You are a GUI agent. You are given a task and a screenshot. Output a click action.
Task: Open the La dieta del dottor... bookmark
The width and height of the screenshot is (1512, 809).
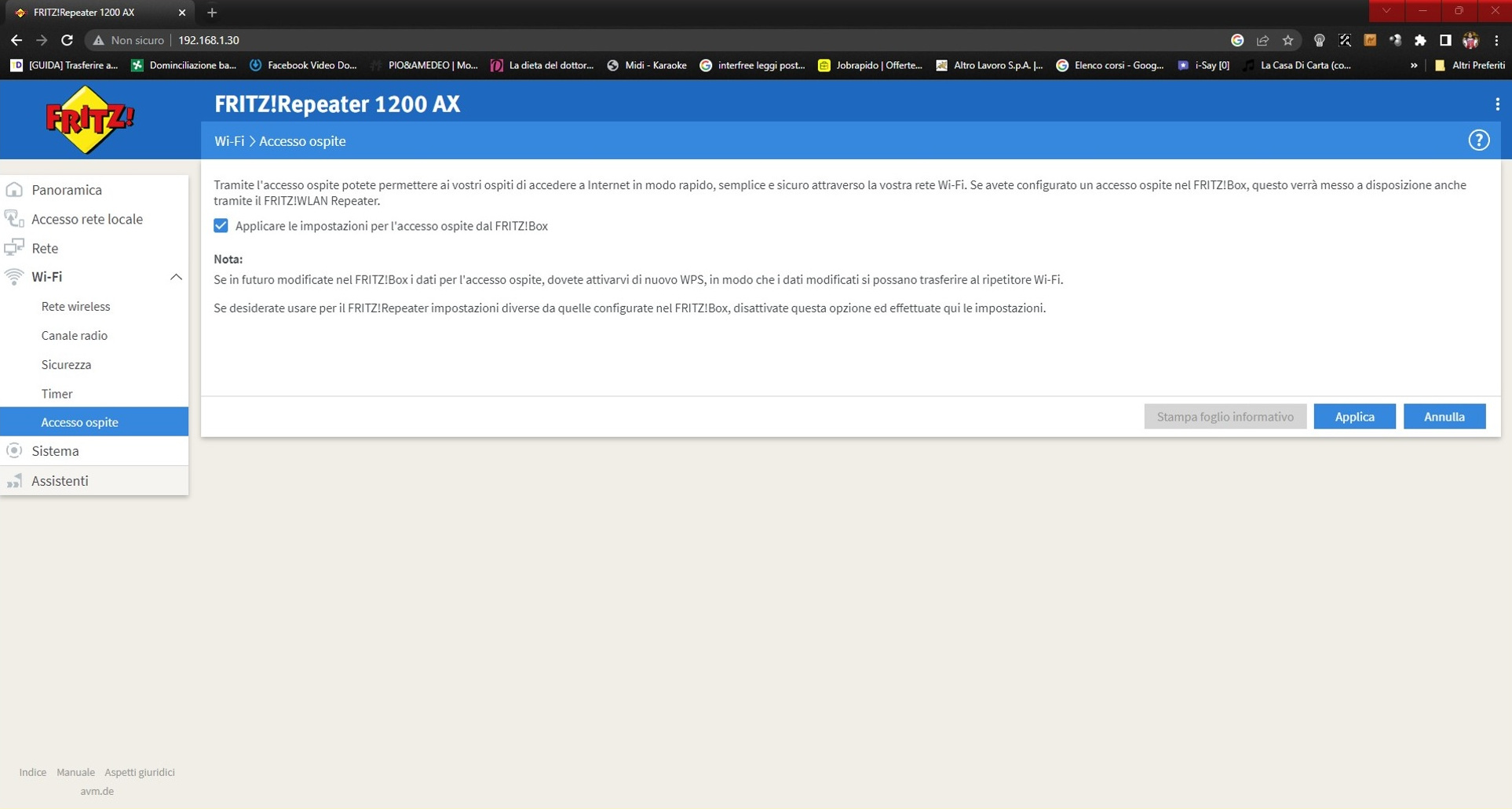click(x=542, y=65)
